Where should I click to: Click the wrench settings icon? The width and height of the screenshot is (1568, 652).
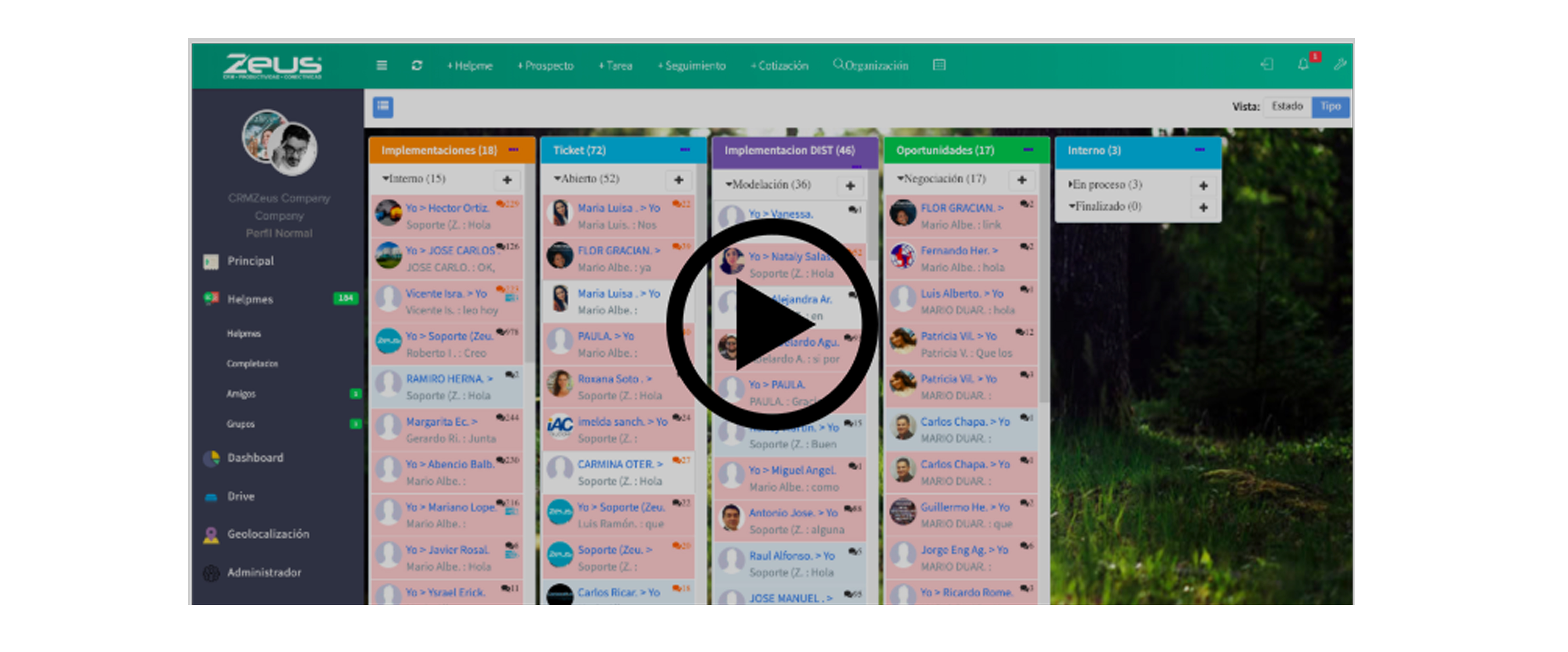(1340, 64)
